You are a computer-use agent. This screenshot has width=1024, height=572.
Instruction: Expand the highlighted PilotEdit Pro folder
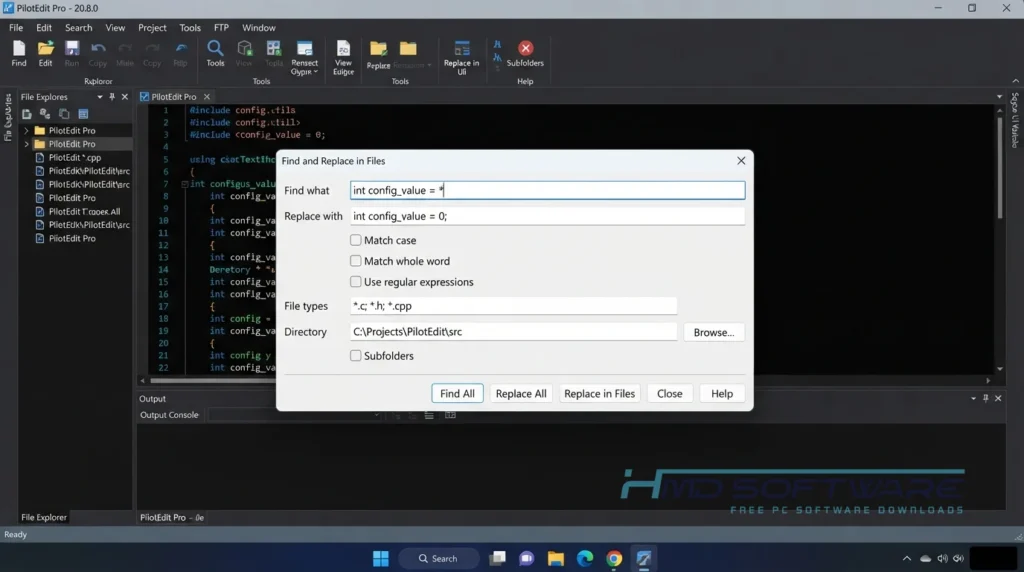[26, 144]
